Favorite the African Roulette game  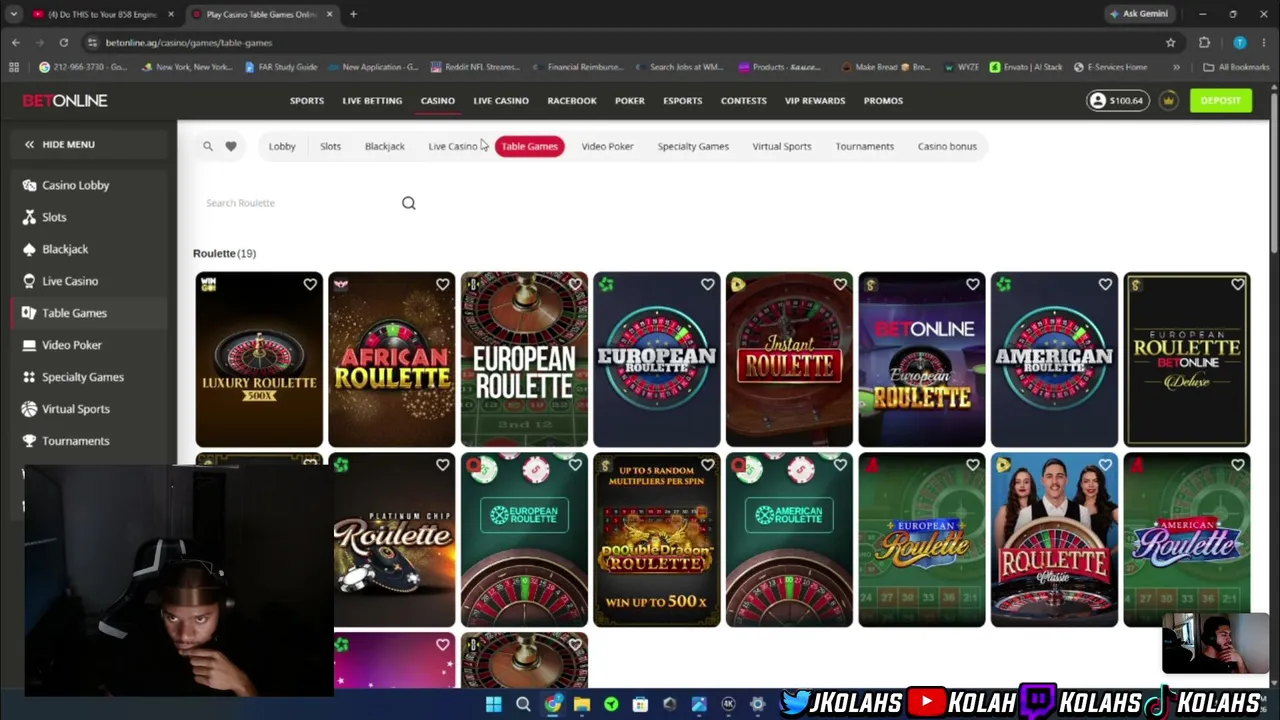442,285
